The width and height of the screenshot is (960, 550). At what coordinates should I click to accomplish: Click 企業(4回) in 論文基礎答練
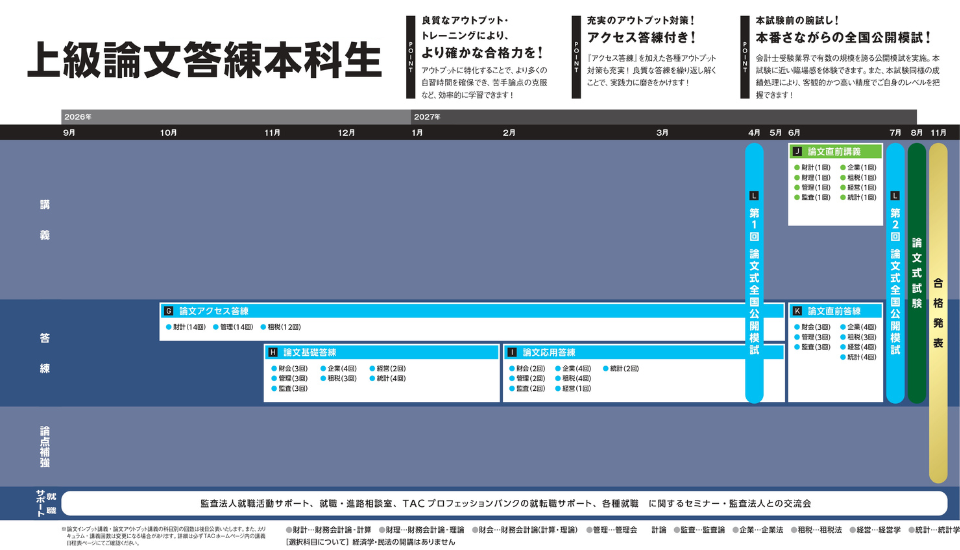[339, 369]
